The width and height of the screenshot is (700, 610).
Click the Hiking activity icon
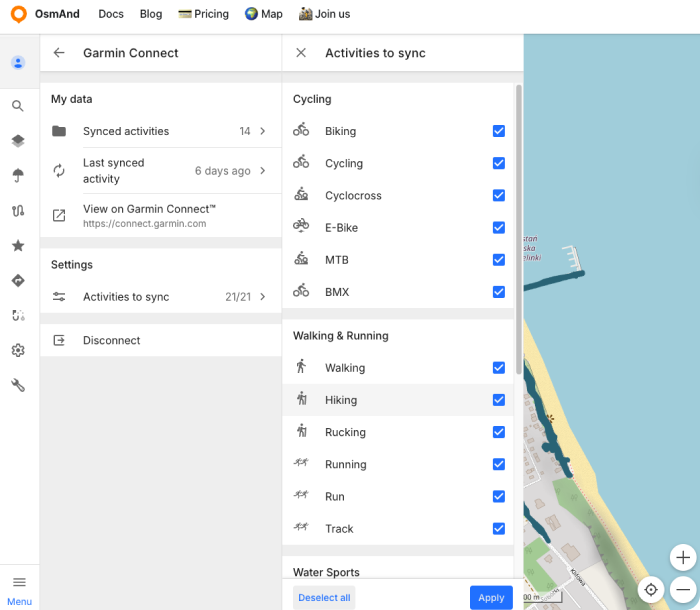(x=302, y=399)
